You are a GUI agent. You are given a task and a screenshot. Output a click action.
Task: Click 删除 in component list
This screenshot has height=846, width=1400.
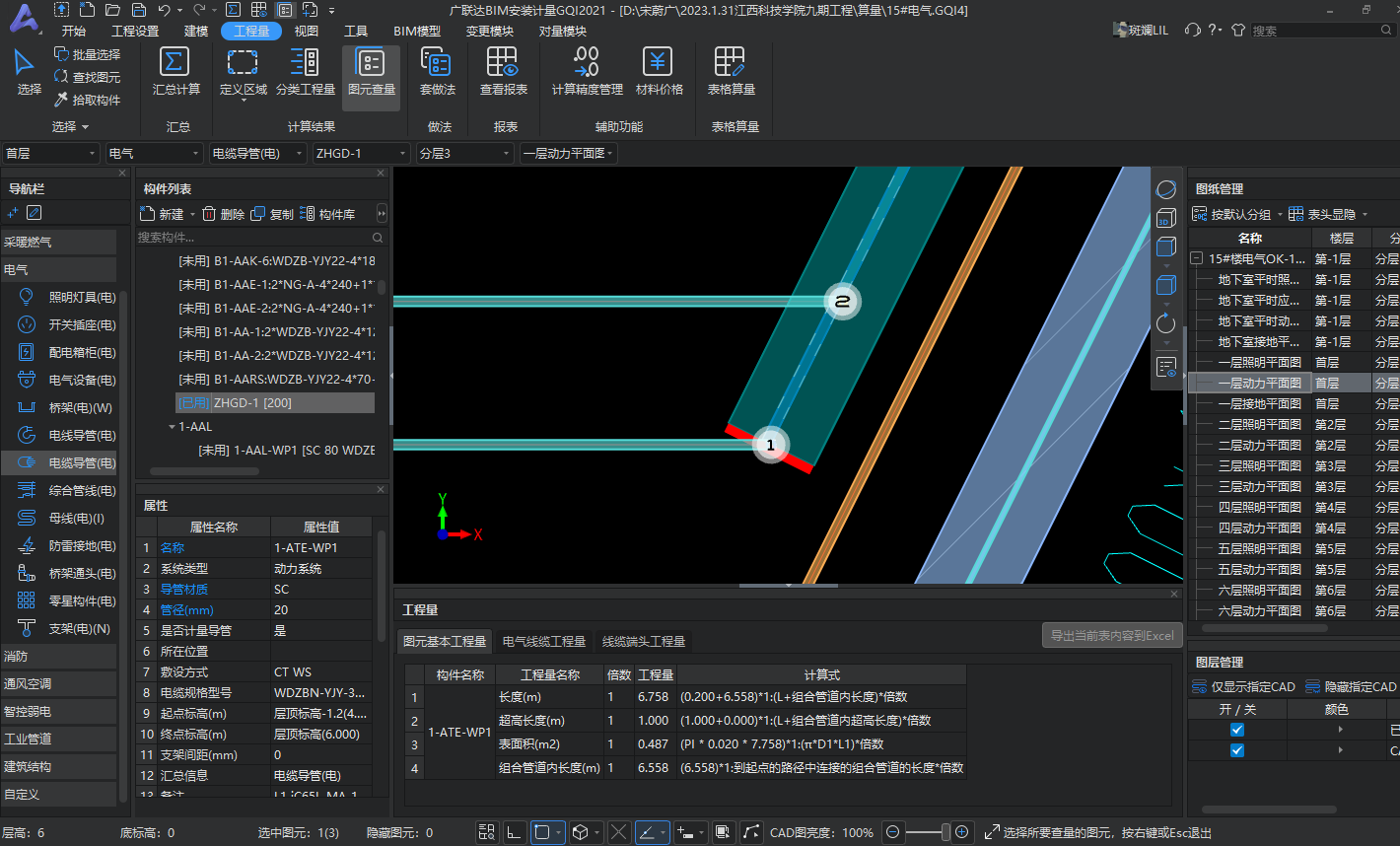pyautogui.click(x=223, y=214)
